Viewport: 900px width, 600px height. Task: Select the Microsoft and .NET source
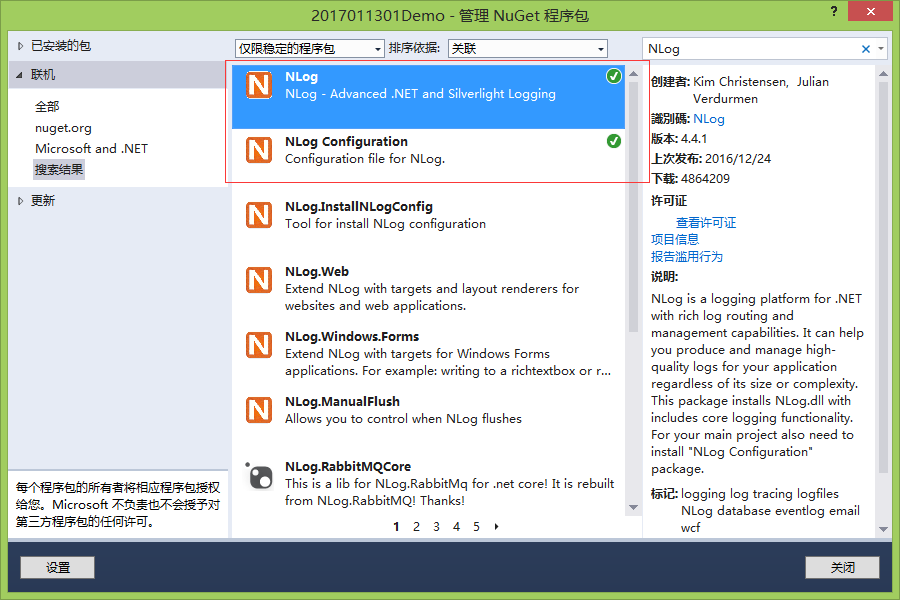point(91,149)
